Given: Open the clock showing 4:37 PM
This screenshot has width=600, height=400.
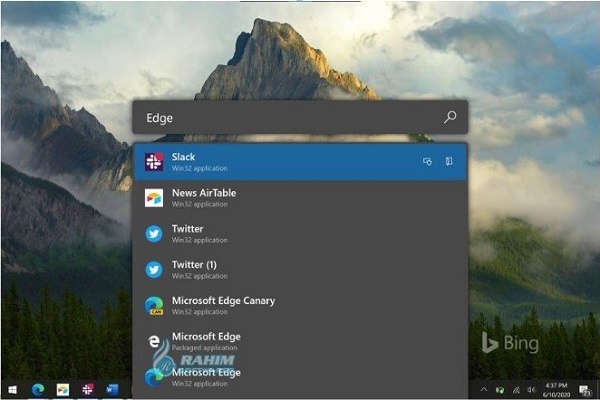Looking at the screenshot, I should (556, 390).
